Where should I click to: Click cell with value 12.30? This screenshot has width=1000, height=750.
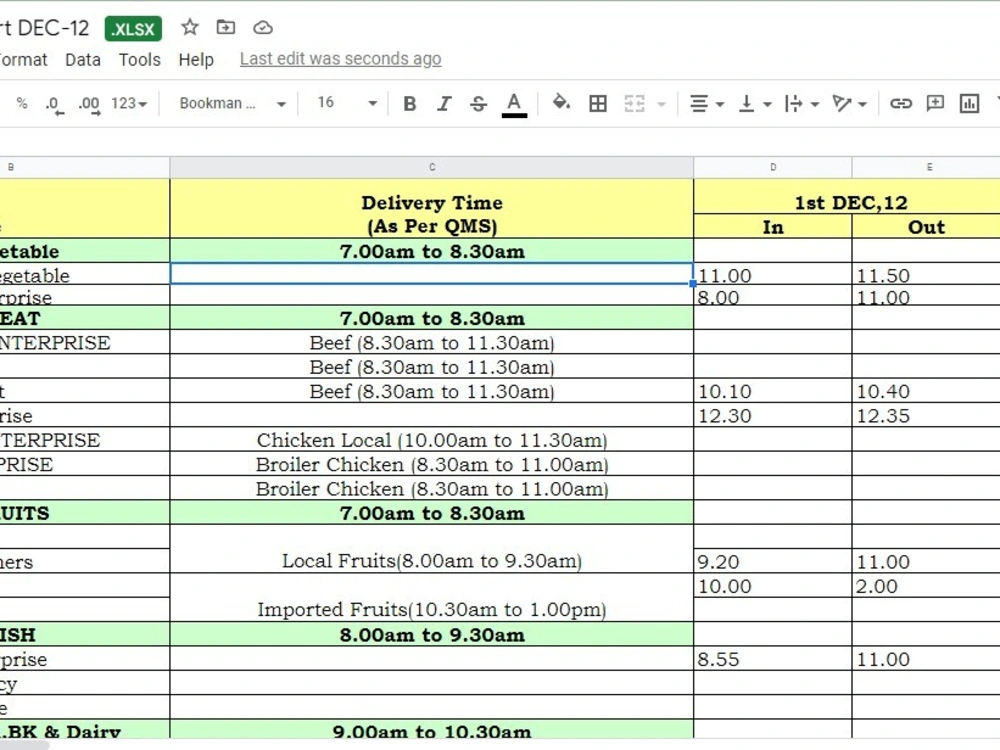pos(773,415)
